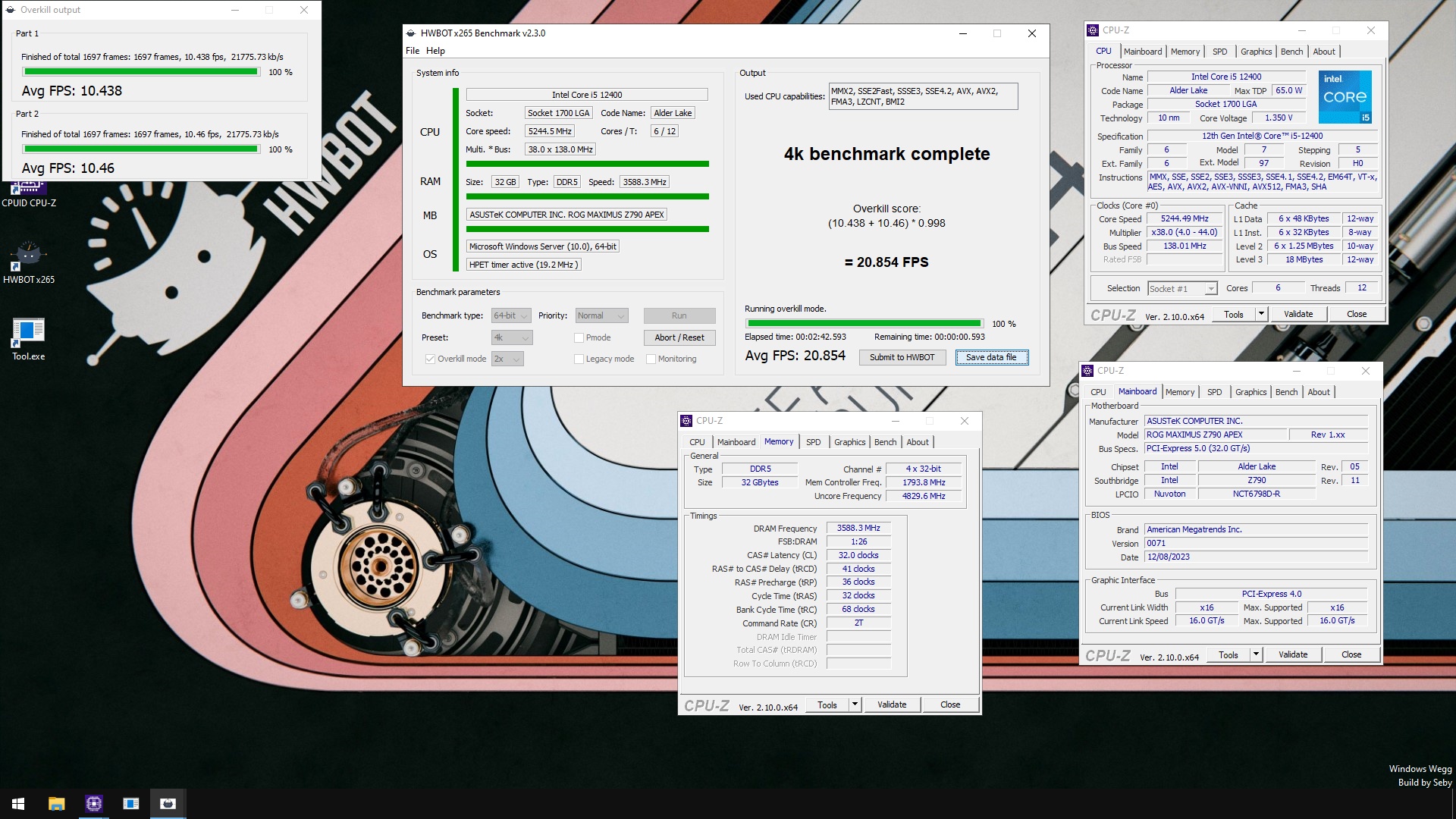Click Validate in CPU-Z Mainboard window

coord(1292,654)
